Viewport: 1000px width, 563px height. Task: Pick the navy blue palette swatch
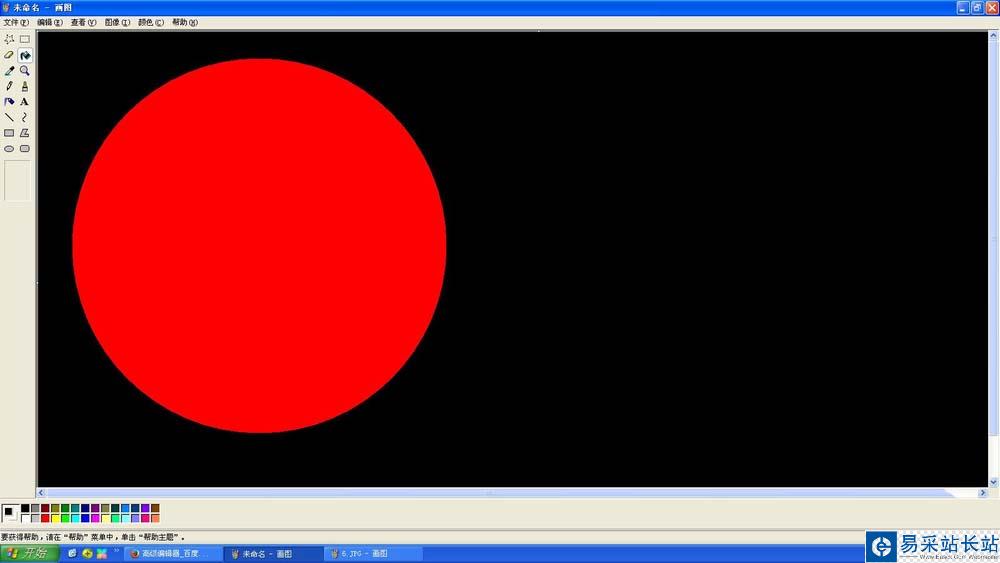[85, 508]
